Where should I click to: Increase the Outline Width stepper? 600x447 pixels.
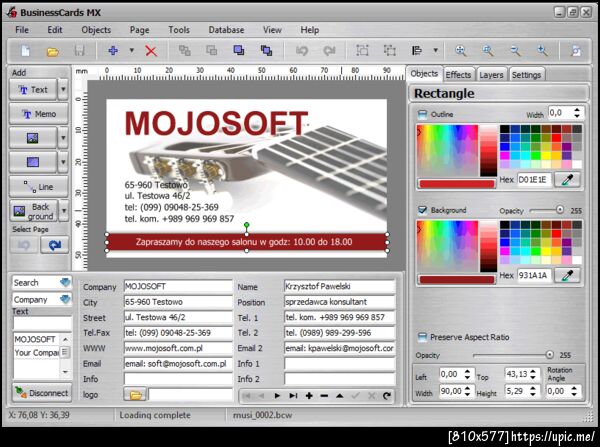[x=577, y=110]
